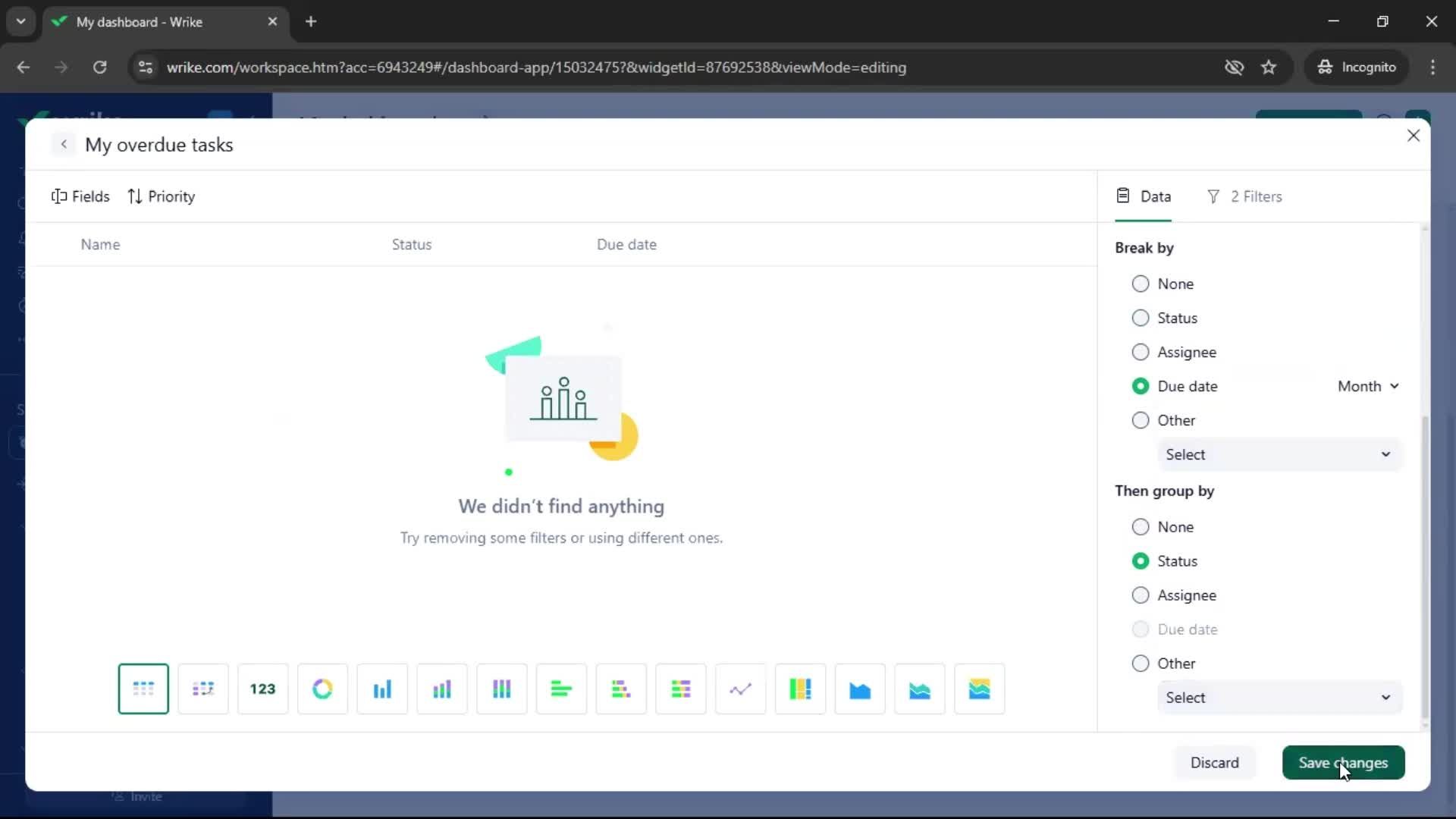The height and width of the screenshot is (819, 1456).
Task: Select the 100% stacked horizontal bar chart
Action: 681,689
